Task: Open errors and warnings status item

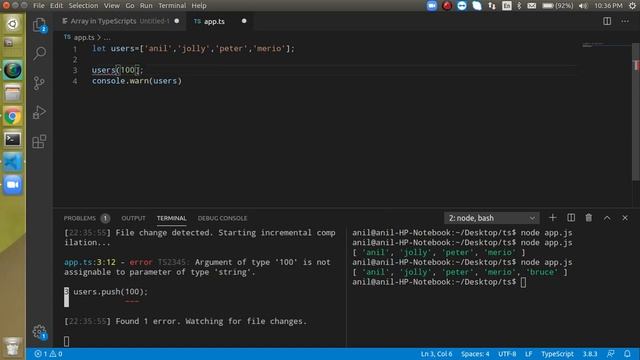Action: click(x=48, y=354)
